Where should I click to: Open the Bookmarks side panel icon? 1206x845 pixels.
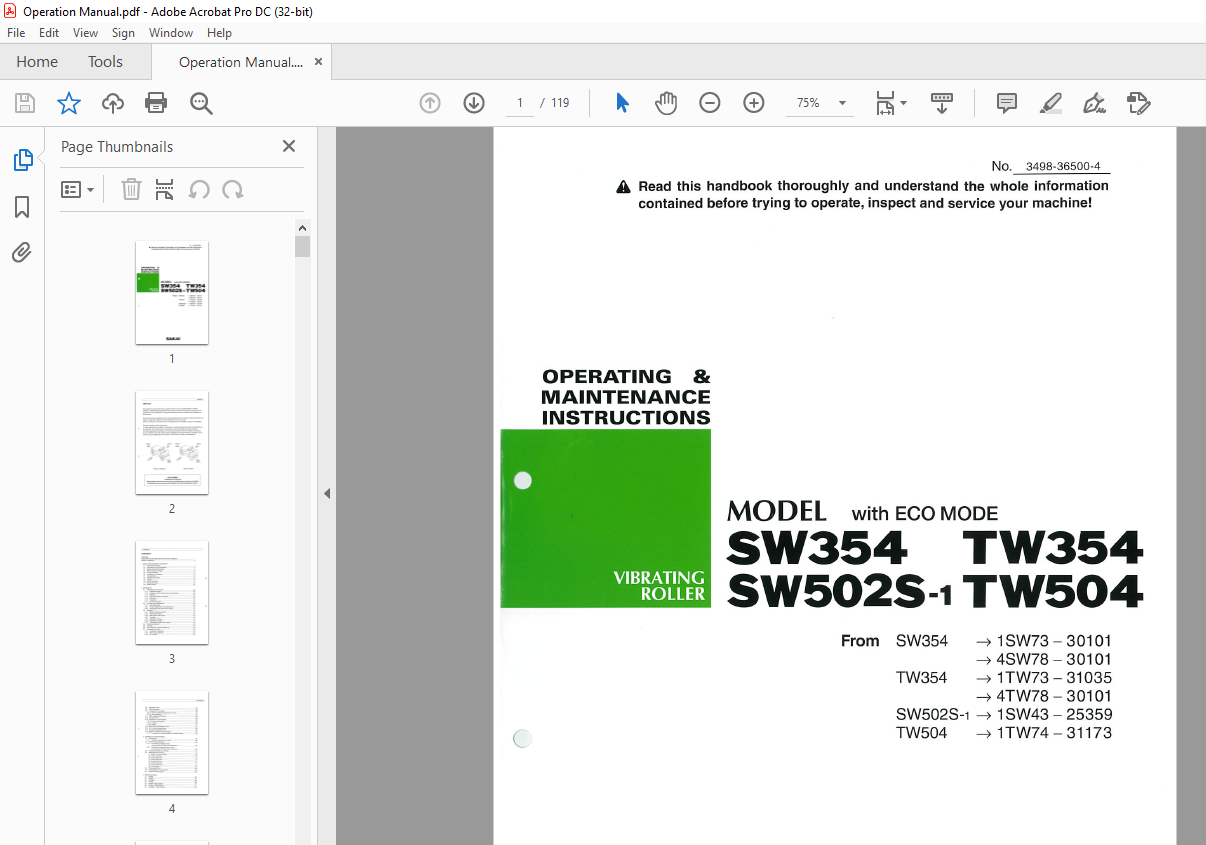pyautogui.click(x=22, y=207)
